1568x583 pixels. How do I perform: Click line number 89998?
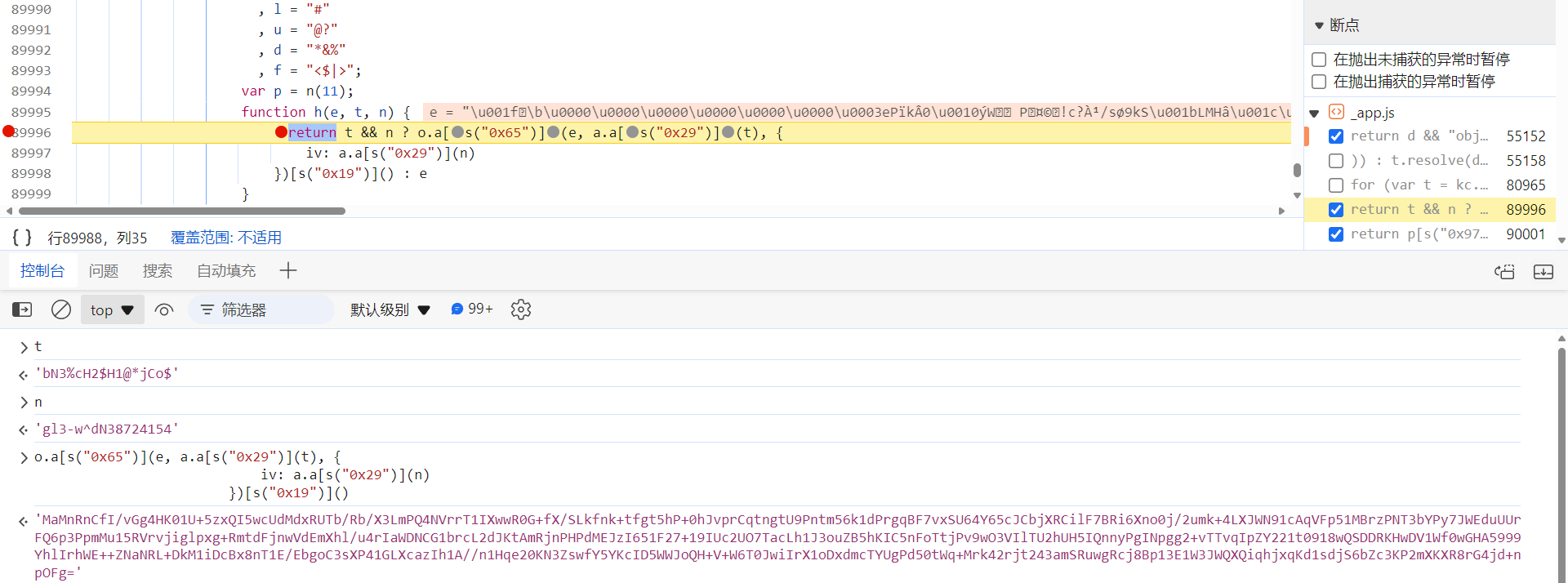coord(31,173)
